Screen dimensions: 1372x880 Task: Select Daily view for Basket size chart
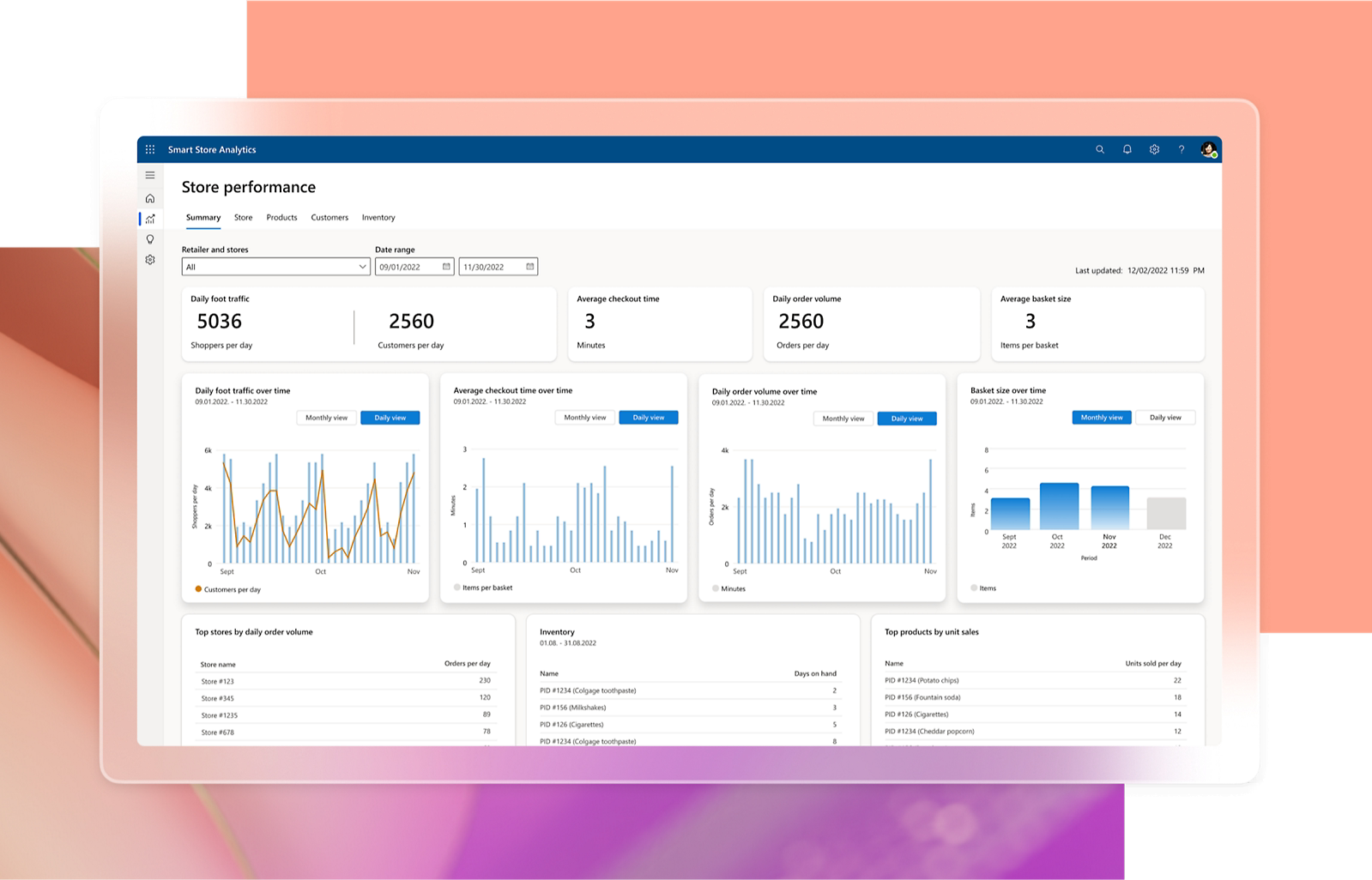tap(1165, 418)
